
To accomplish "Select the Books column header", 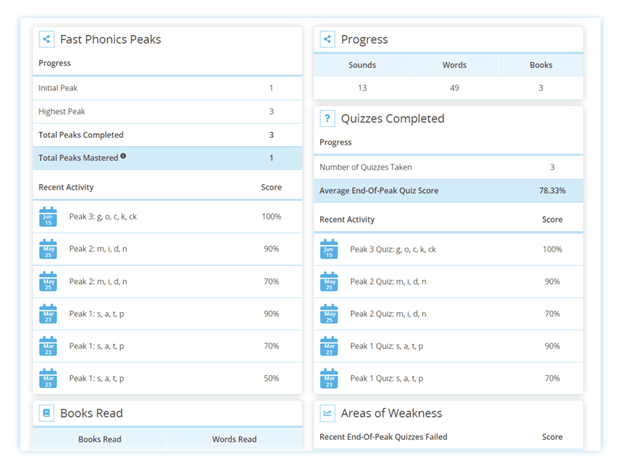I will point(541,65).
